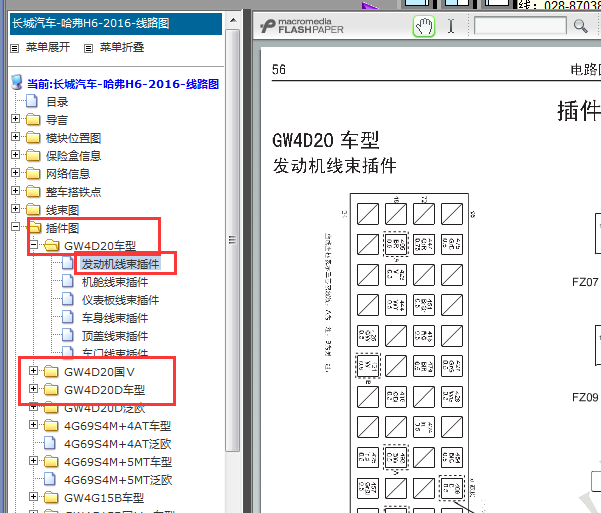This screenshot has width=601, height=513.
Task: Click the folder icon of 整车搭铁点
Action: pos(33,191)
